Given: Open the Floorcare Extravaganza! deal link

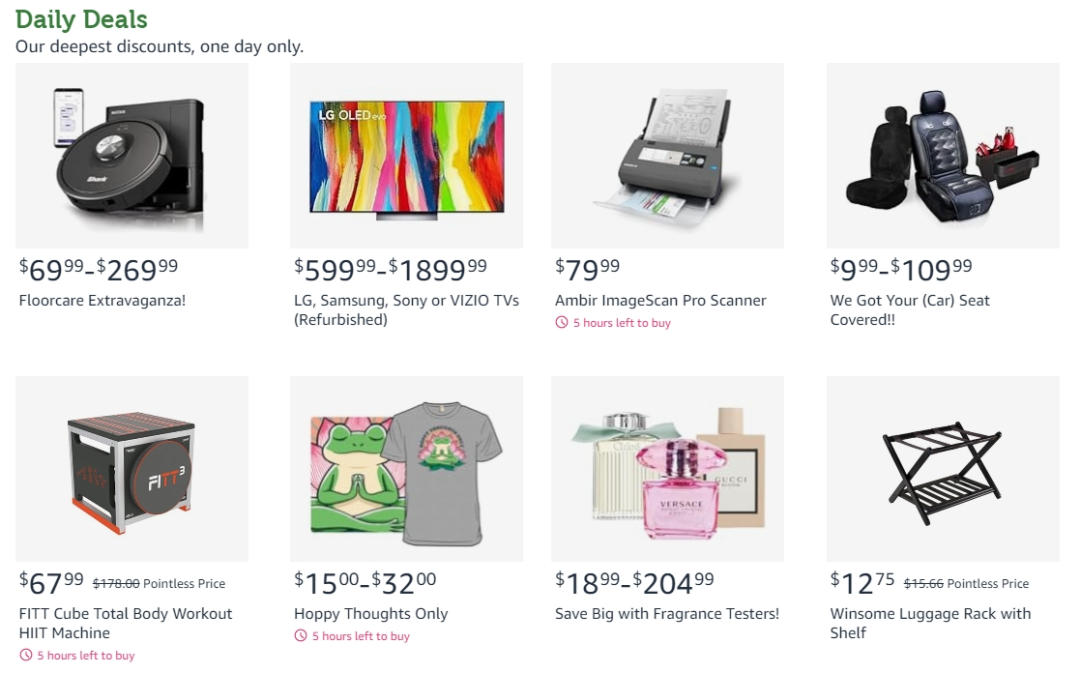Looking at the screenshot, I should [102, 300].
